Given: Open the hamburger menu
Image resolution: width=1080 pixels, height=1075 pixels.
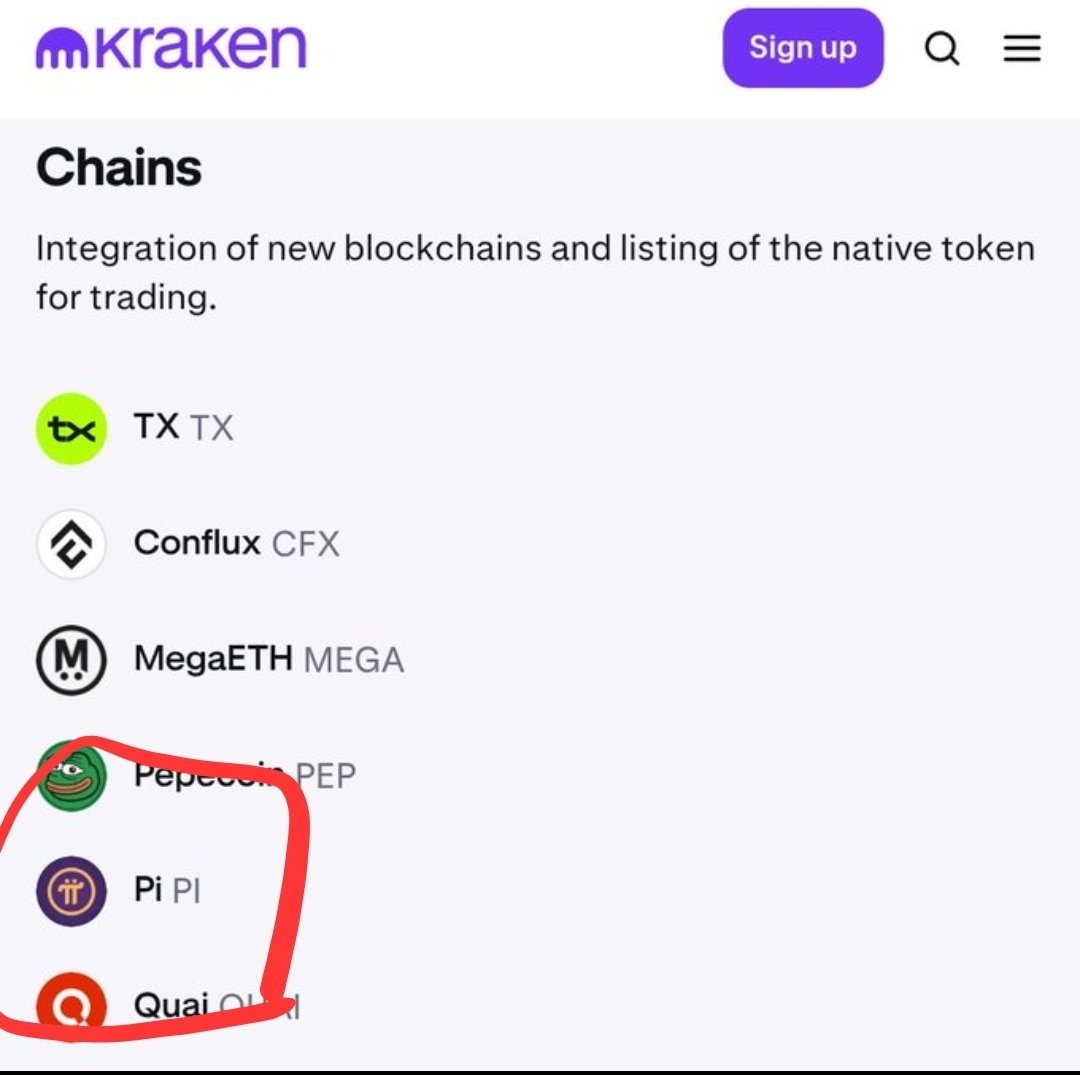Looking at the screenshot, I should (x=1022, y=48).
